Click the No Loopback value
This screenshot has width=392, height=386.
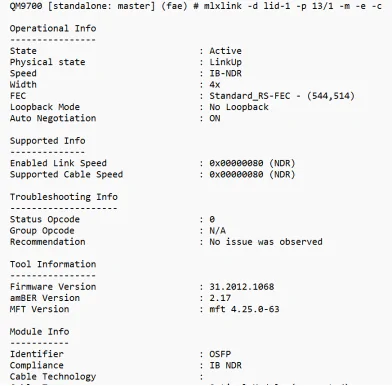[x=239, y=107]
